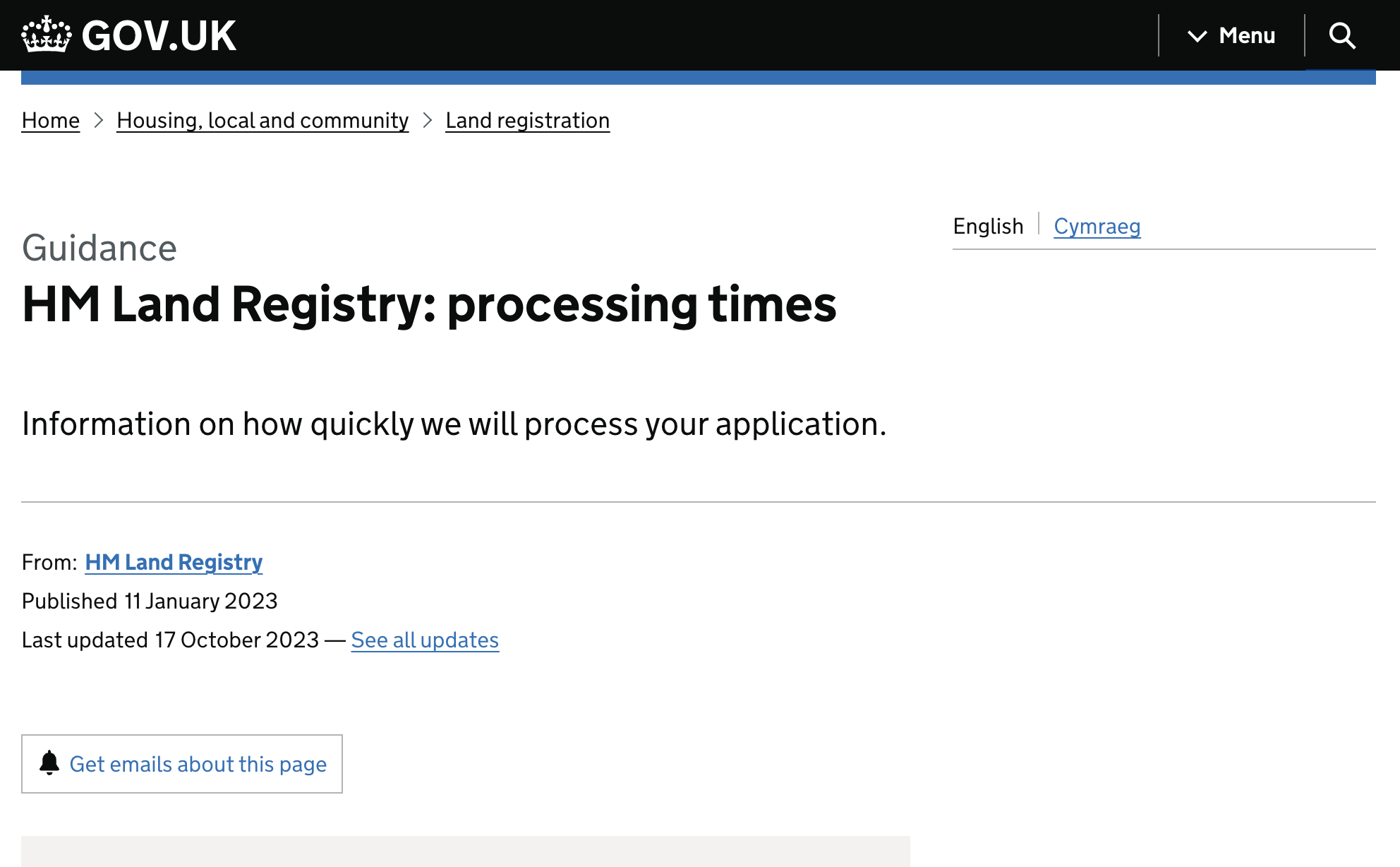
Task: Click the chevron next to Home breadcrumb
Action: tap(98, 121)
